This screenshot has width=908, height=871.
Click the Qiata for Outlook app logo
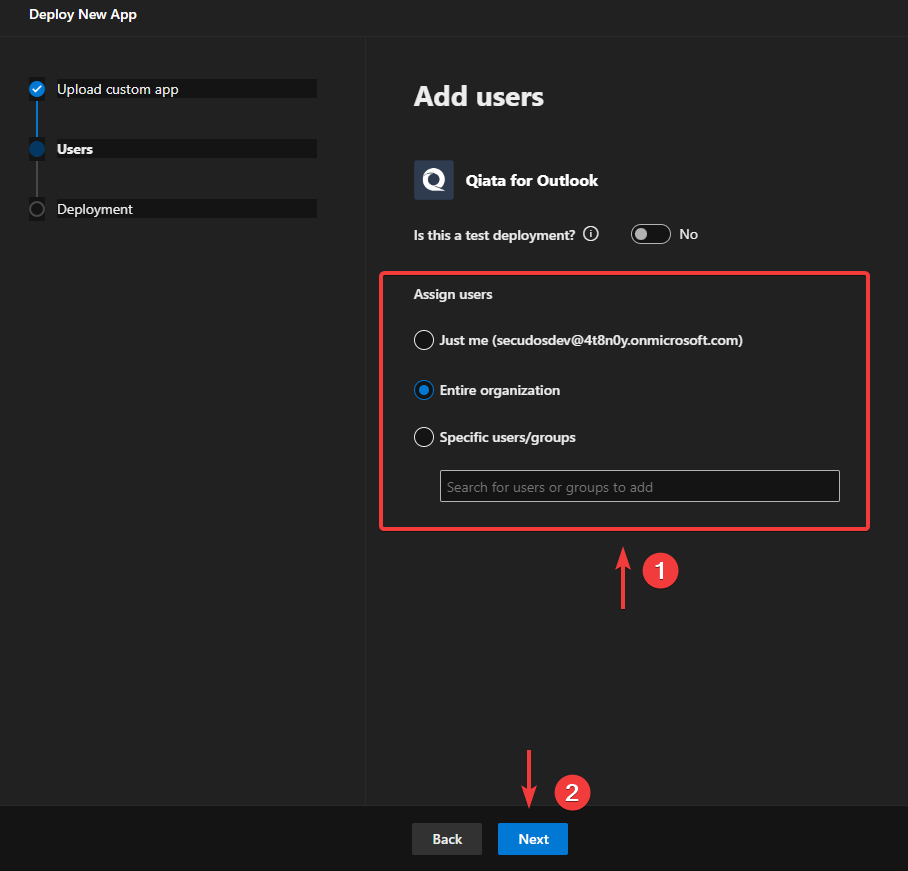pyautogui.click(x=433, y=180)
